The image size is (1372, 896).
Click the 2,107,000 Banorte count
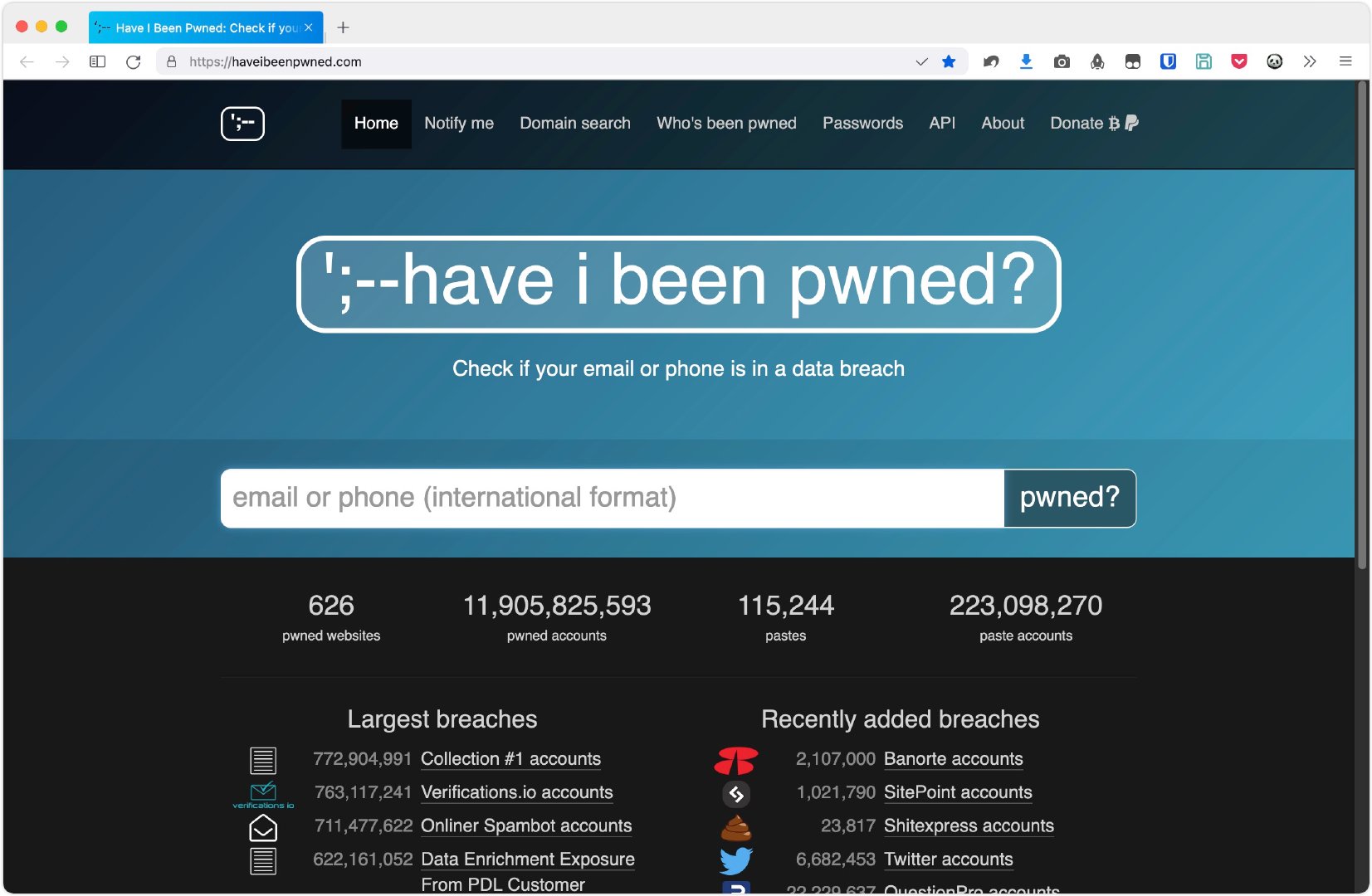[x=836, y=759]
